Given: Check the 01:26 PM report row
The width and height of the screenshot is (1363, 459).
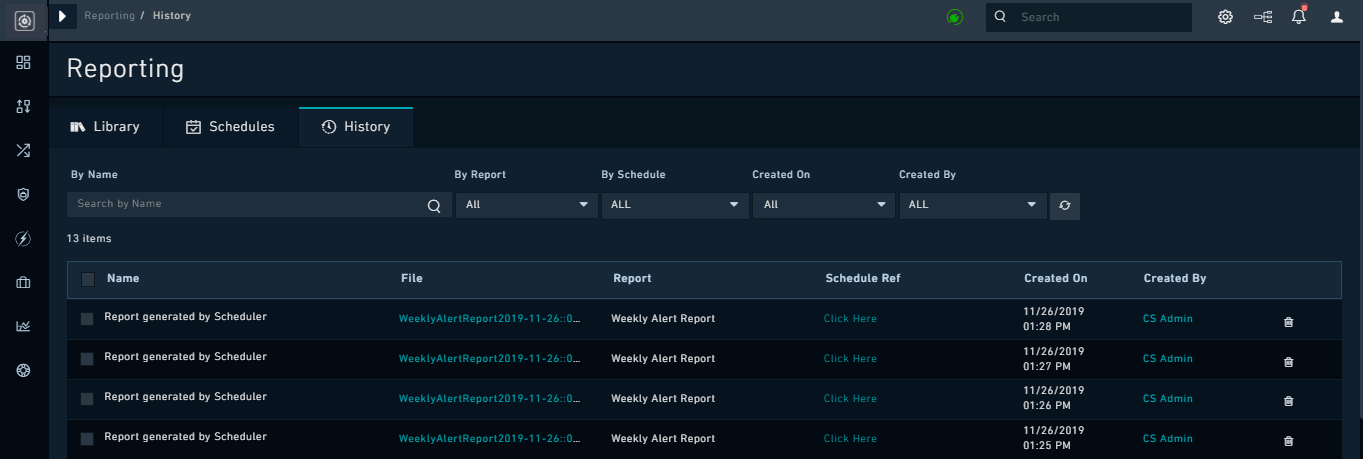Looking at the screenshot, I should [87, 398].
